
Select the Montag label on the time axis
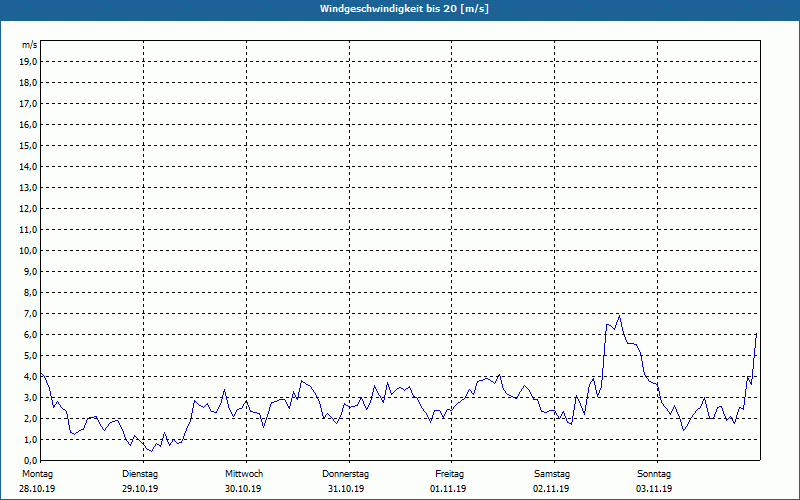(x=37, y=473)
